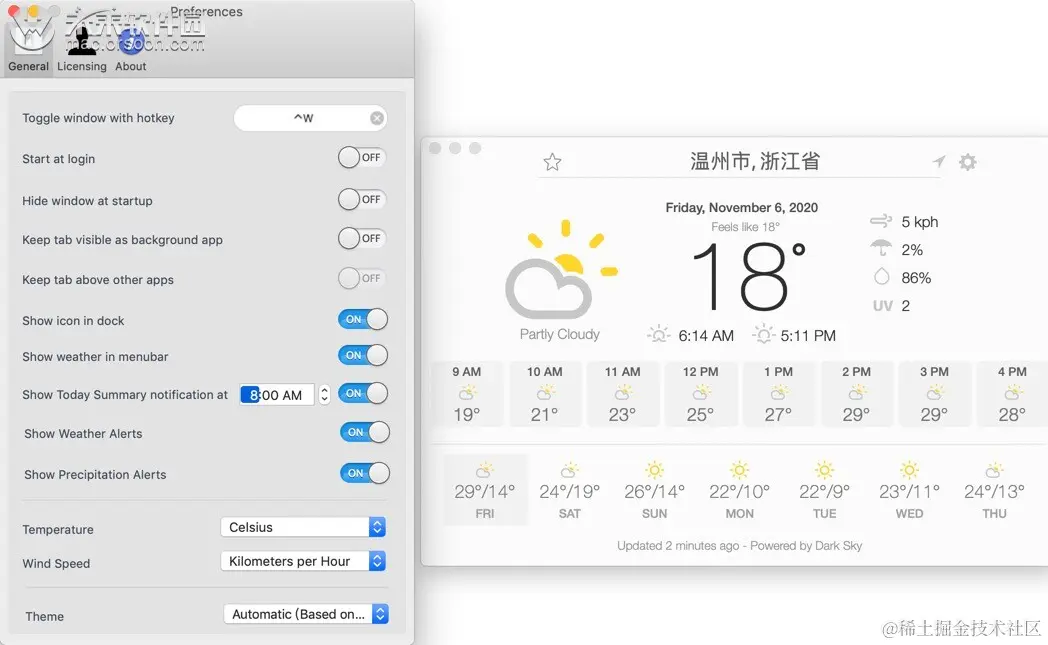
Task: Click the umbrella precipitation icon beside 2%
Action: pyautogui.click(x=881, y=249)
